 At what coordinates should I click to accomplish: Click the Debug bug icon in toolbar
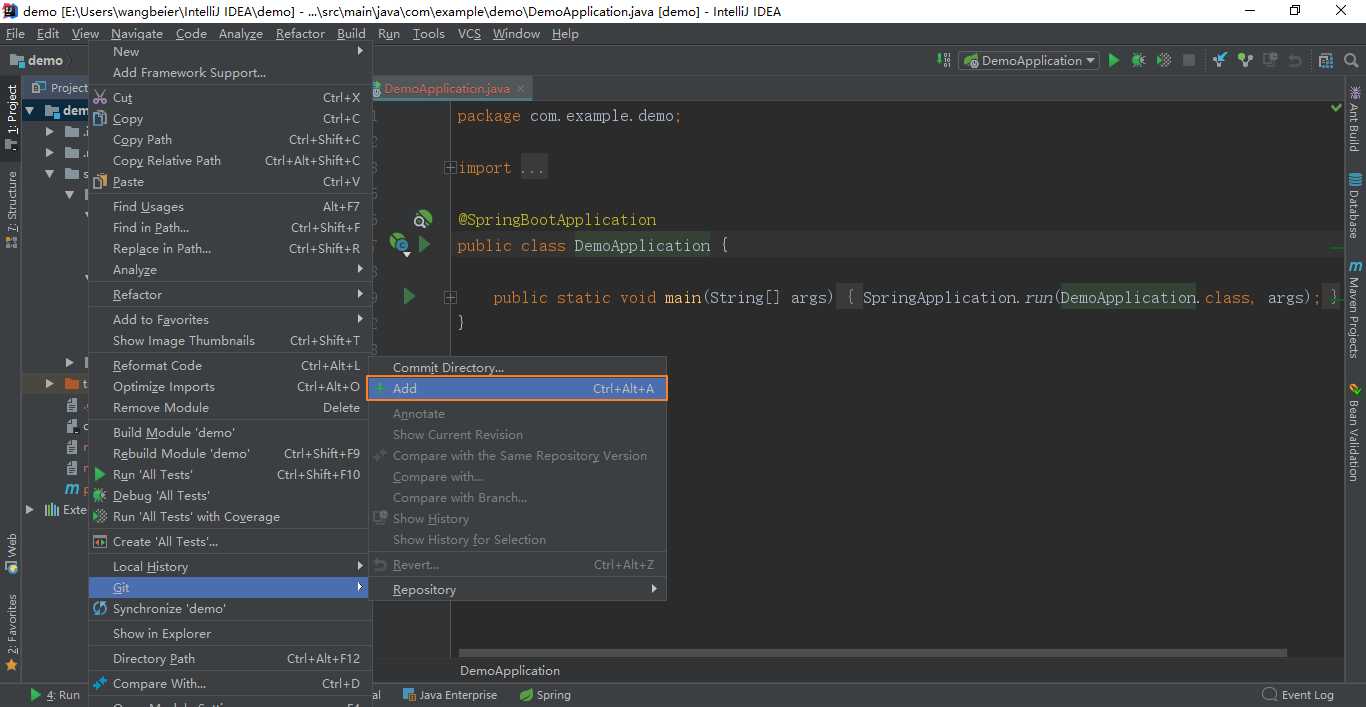pyautogui.click(x=1139, y=60)
